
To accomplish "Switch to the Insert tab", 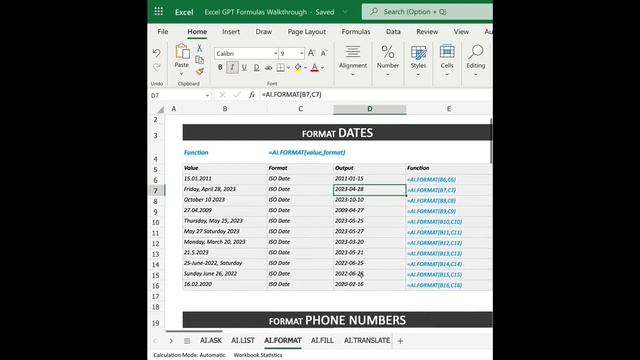I will tap(231, 32).
